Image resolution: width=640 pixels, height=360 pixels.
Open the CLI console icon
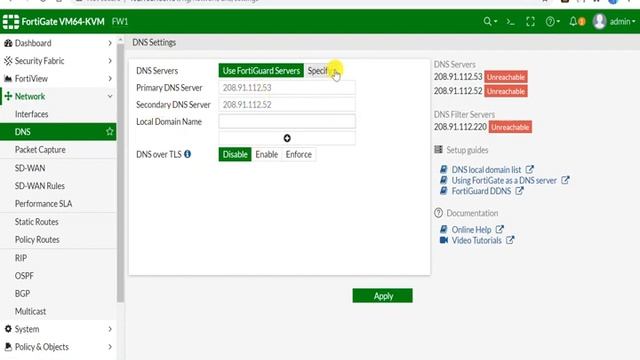[511, 22]
